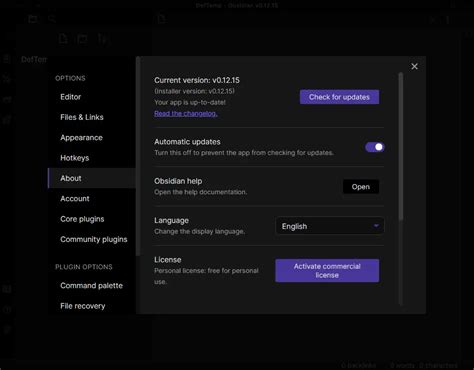Image resolution: width=474 pixels, height=370 pixels.
Task: Click the PLUGIN OPTIONS section header
Action: point(84,267)
